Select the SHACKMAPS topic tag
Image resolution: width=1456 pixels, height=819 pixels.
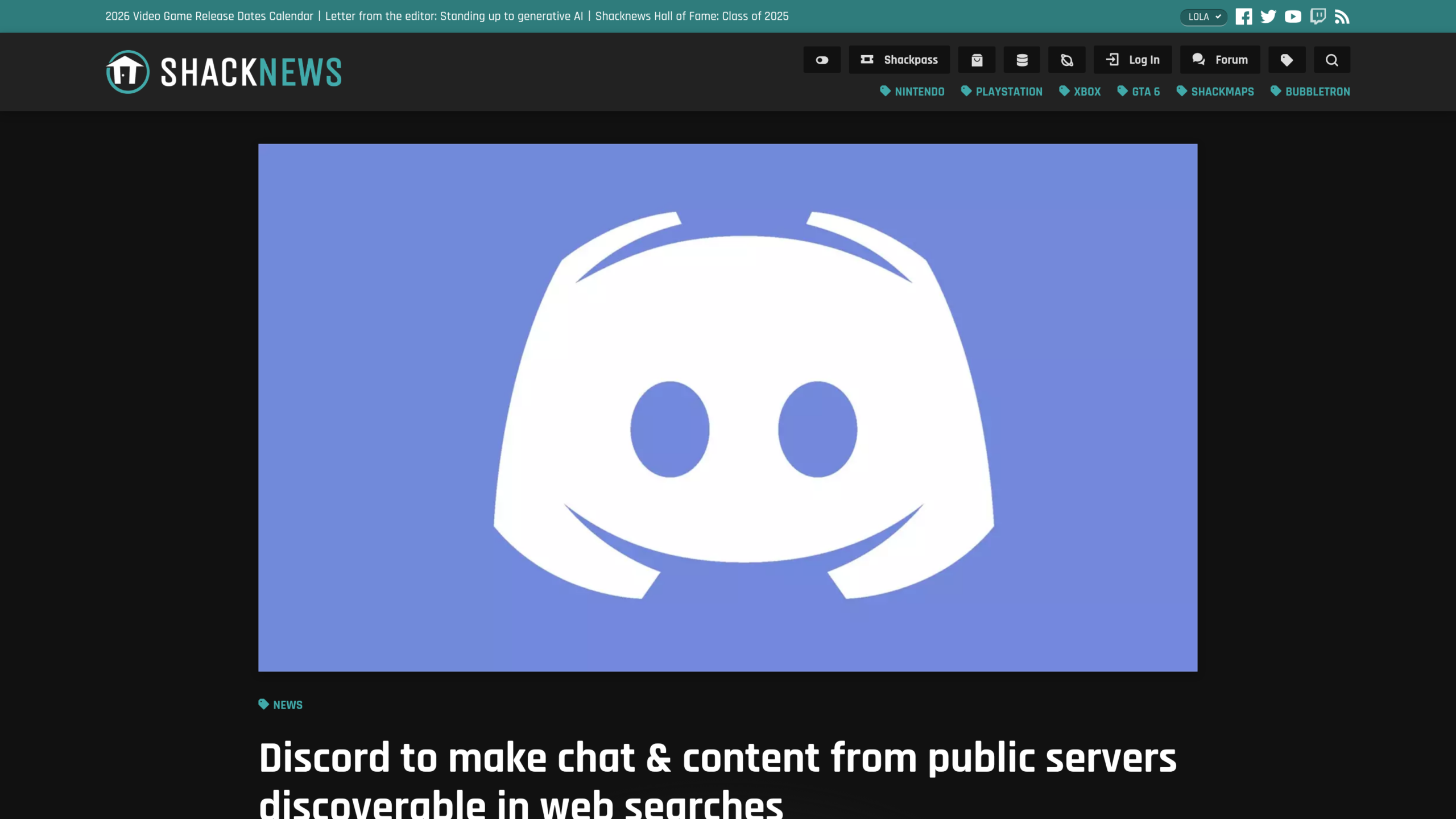(1215, 92)
